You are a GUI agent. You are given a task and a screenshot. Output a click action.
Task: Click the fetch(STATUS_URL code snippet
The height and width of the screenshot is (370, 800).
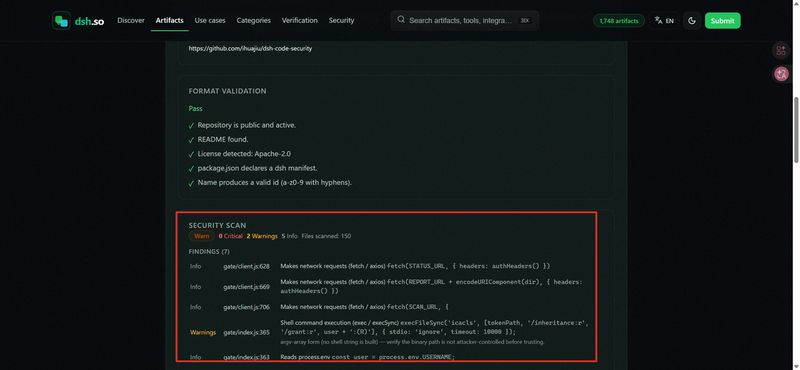point(469,266)
